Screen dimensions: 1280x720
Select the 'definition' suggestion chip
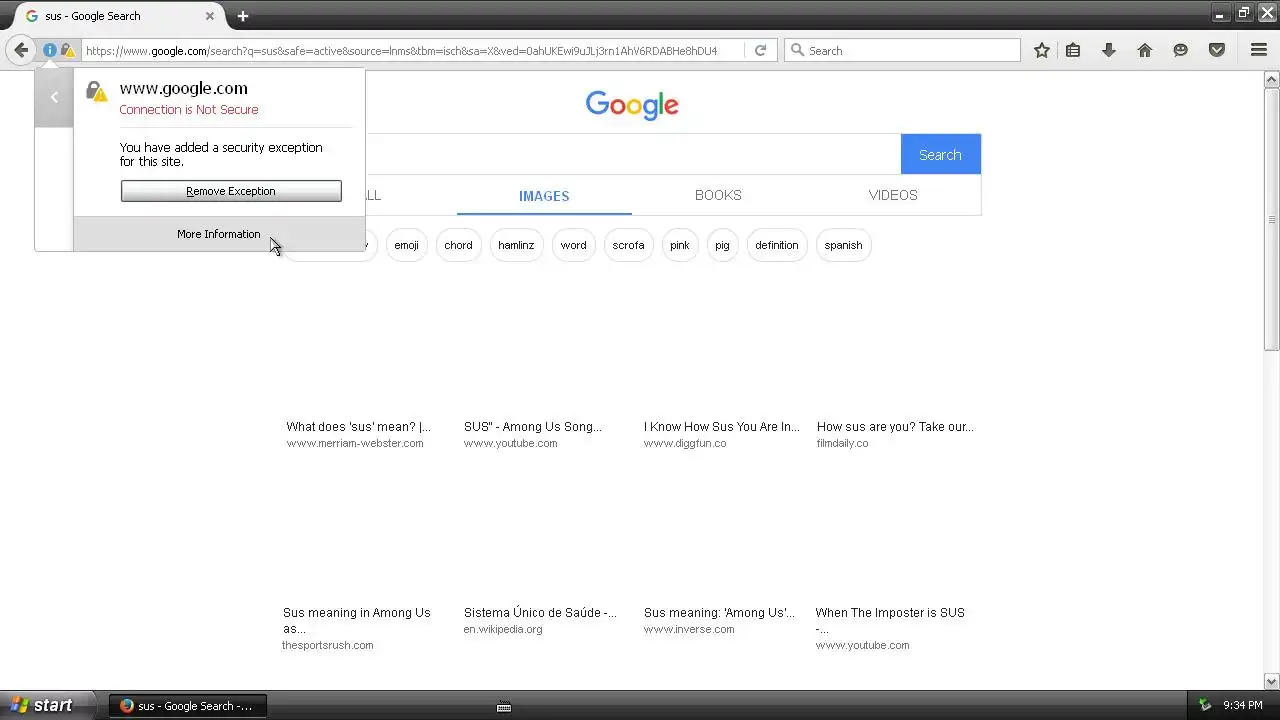point(777,245)
